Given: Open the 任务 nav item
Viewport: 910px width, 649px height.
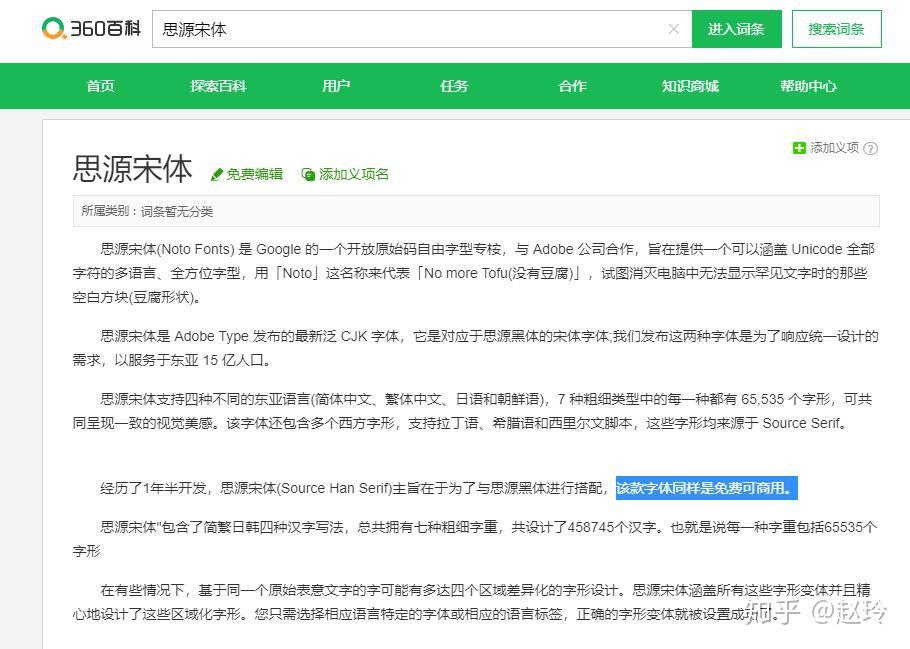Looking at the screenshot, I should coord(454,86).
